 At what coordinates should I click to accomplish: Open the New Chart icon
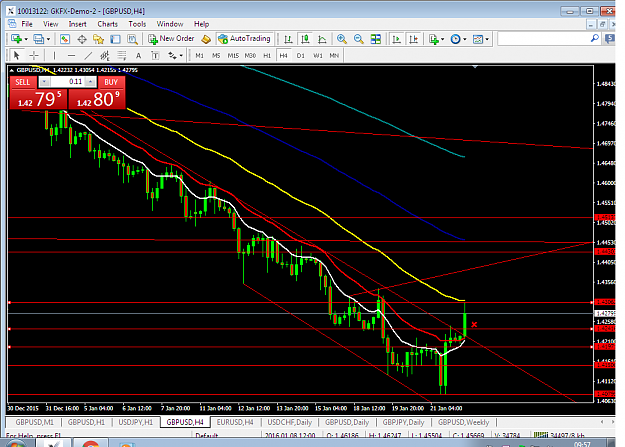tap(16, 39)
